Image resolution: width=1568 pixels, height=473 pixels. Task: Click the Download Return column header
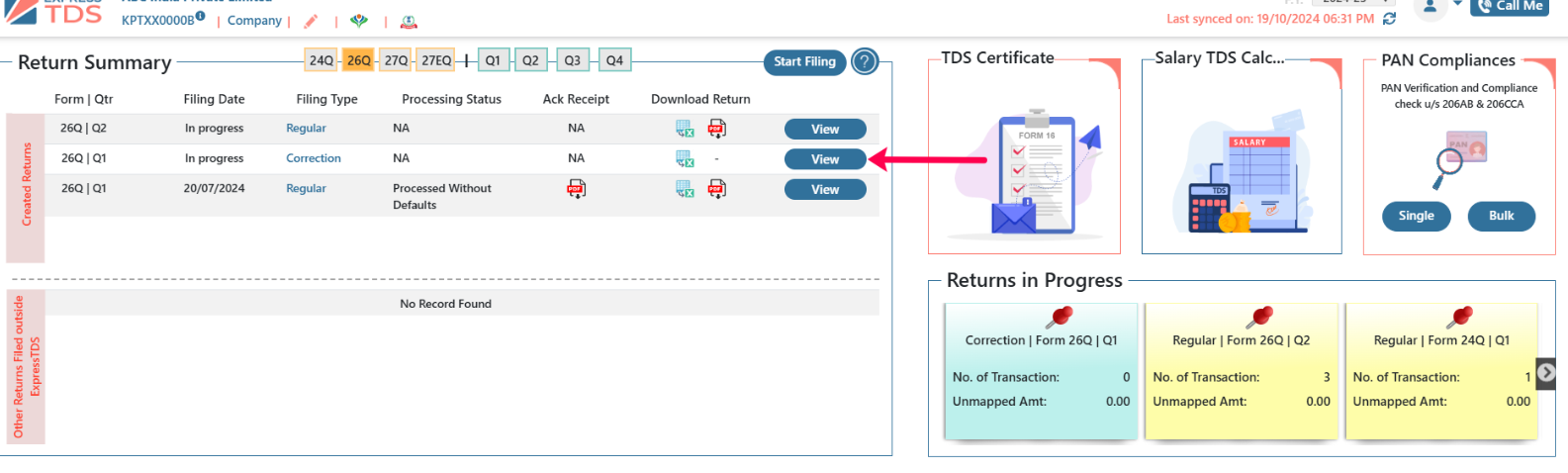700,99
